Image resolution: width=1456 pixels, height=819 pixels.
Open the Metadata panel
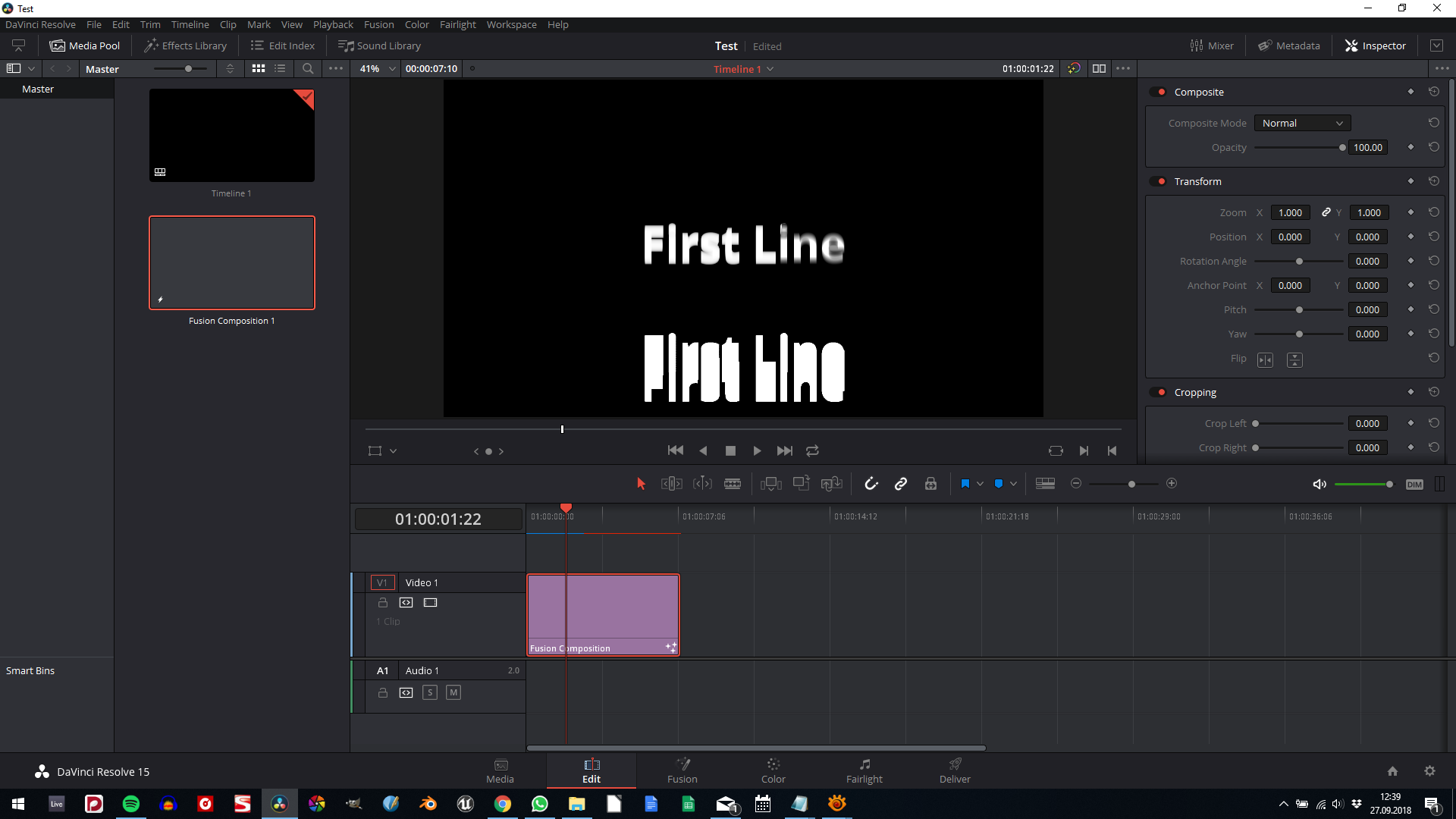(x=1289, y=45)
